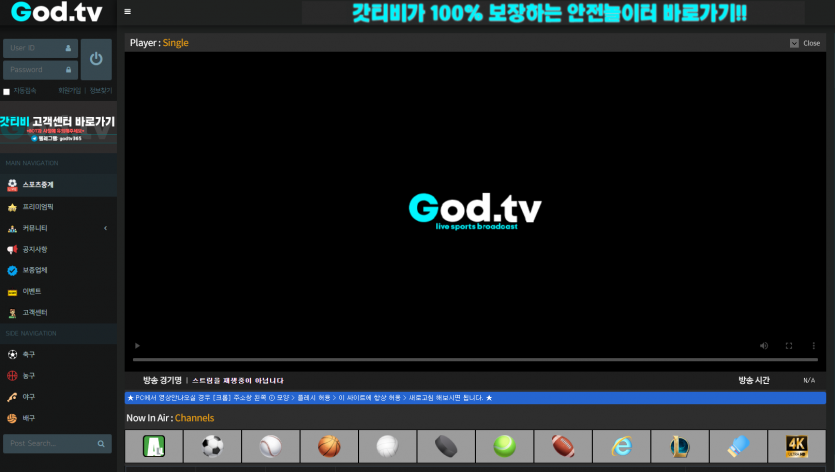Image resolution: width=835 pixels, height=472 pixels.
Task: Click the 'N/A' broadcast time value
Action: tap(809, 380)
